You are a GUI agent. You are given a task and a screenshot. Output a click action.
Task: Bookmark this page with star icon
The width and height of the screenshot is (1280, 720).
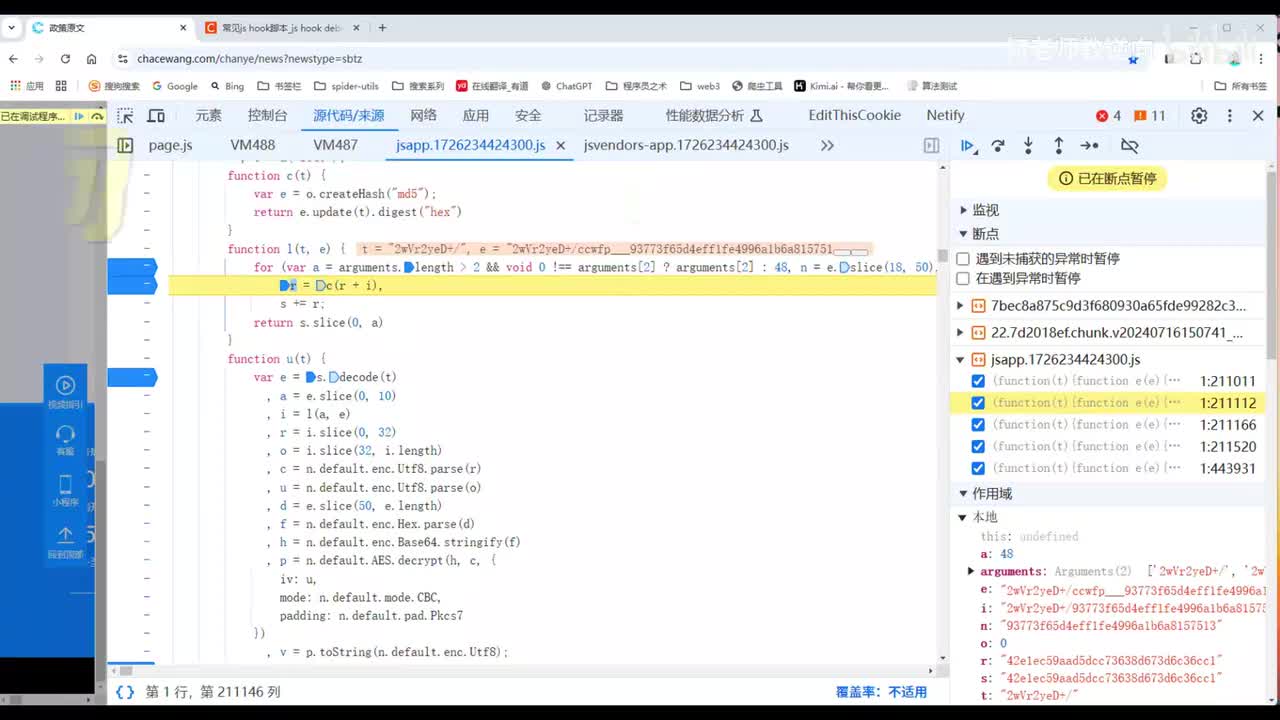coord(1133,59)
